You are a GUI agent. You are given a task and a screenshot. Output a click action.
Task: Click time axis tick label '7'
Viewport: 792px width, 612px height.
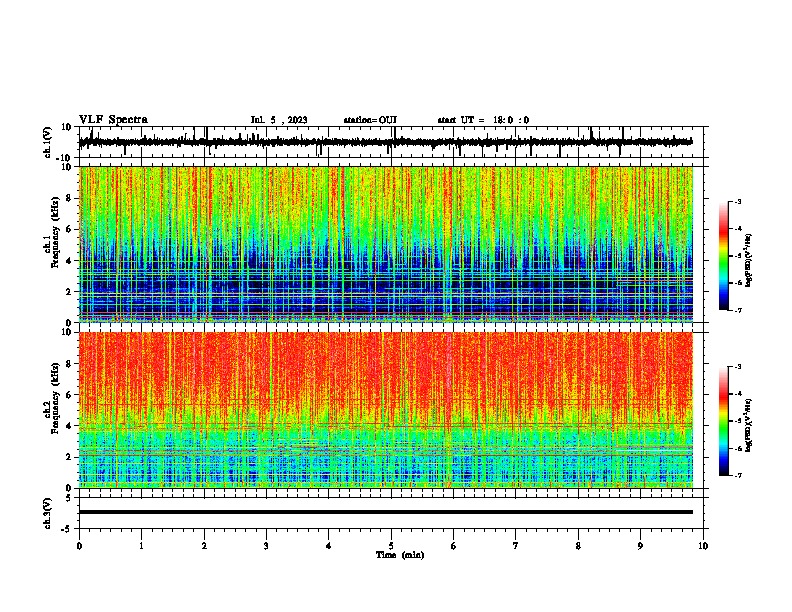coord(516,546)
